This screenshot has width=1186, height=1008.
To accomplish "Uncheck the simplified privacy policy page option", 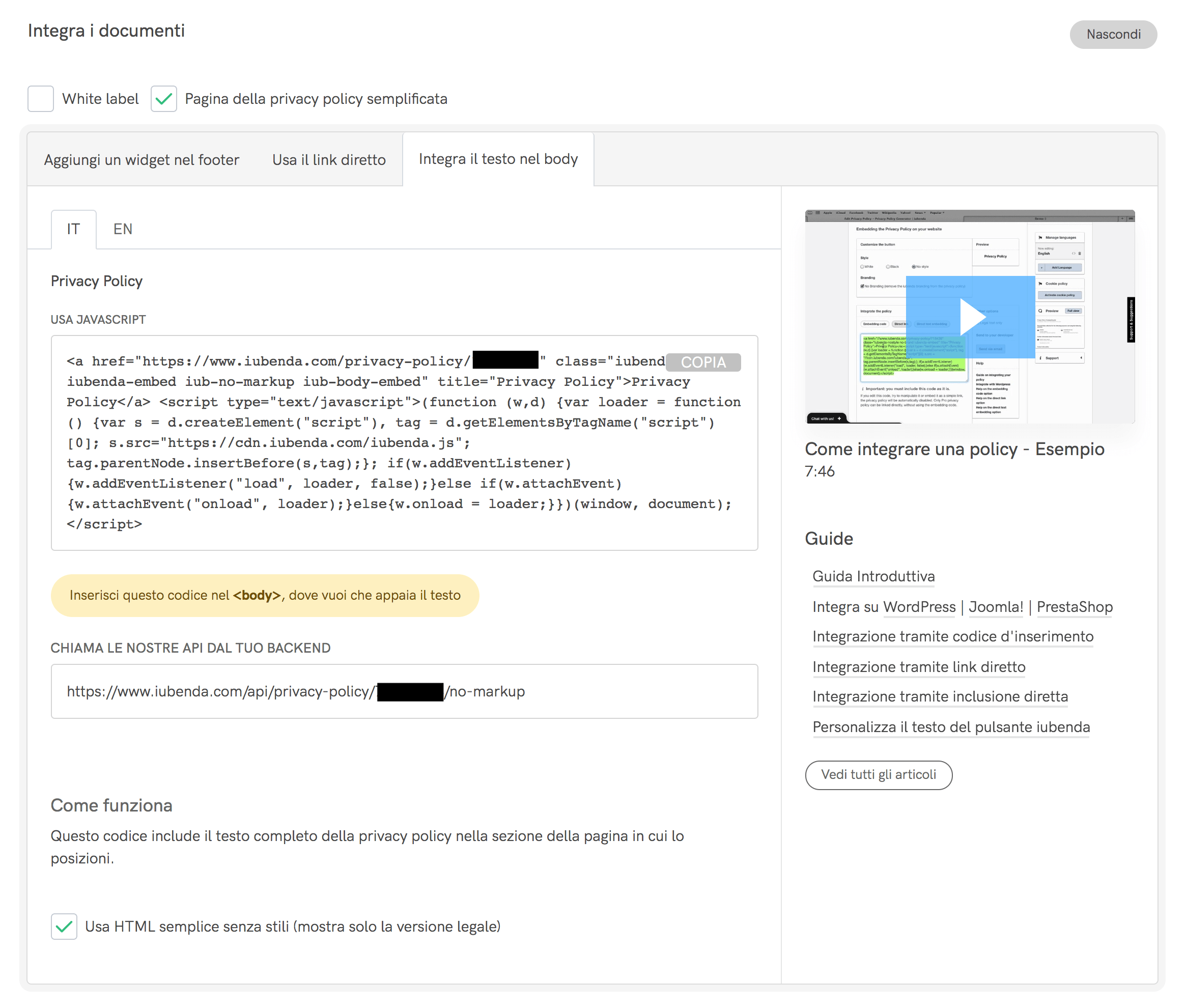I will coord(163,99).
